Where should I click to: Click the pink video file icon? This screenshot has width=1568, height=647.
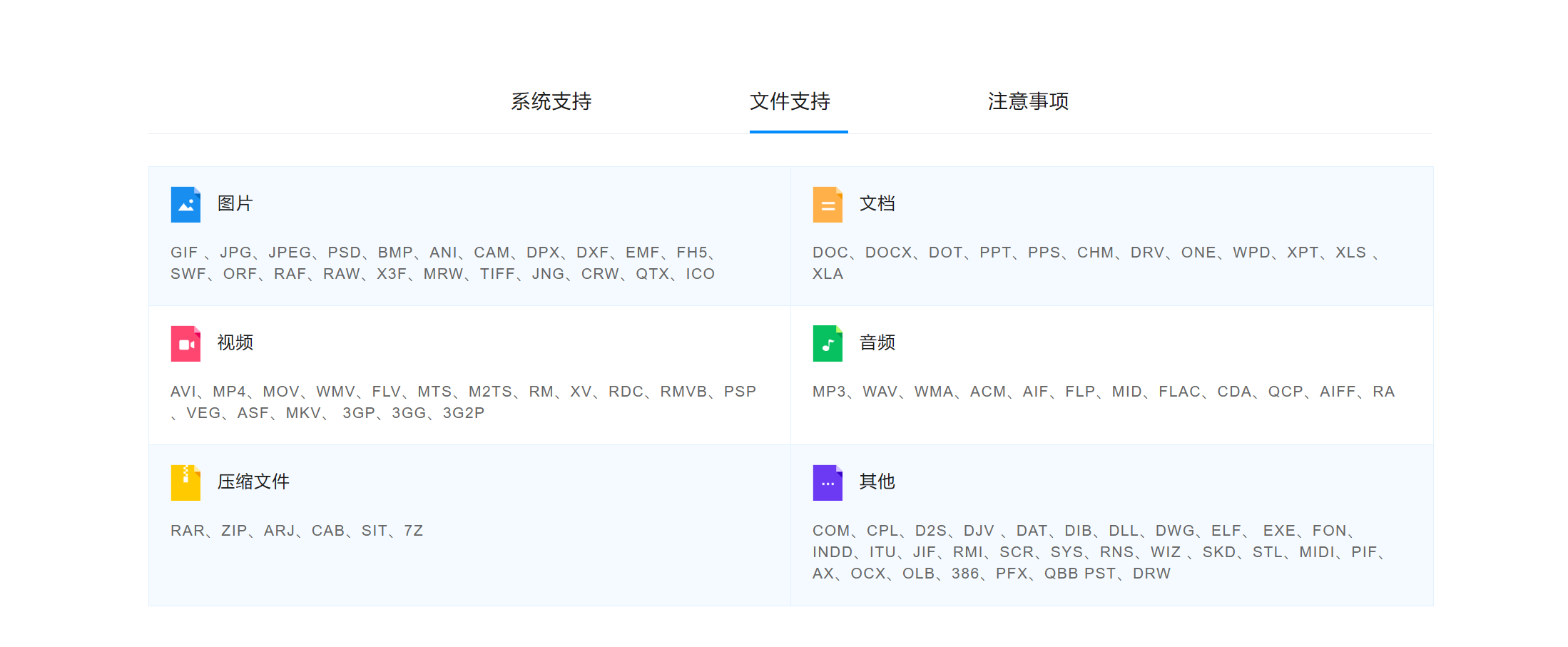coord(185,344)
